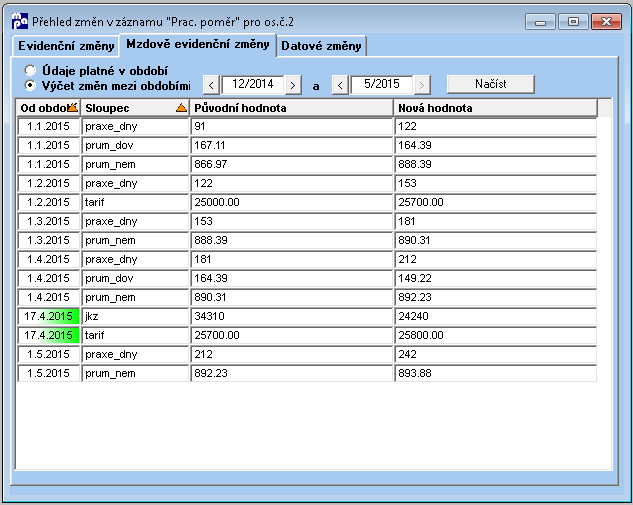The height and width of the screenshot is (505, 633).
Task: Click the original value 25000.00
Action: coord(291,202)
